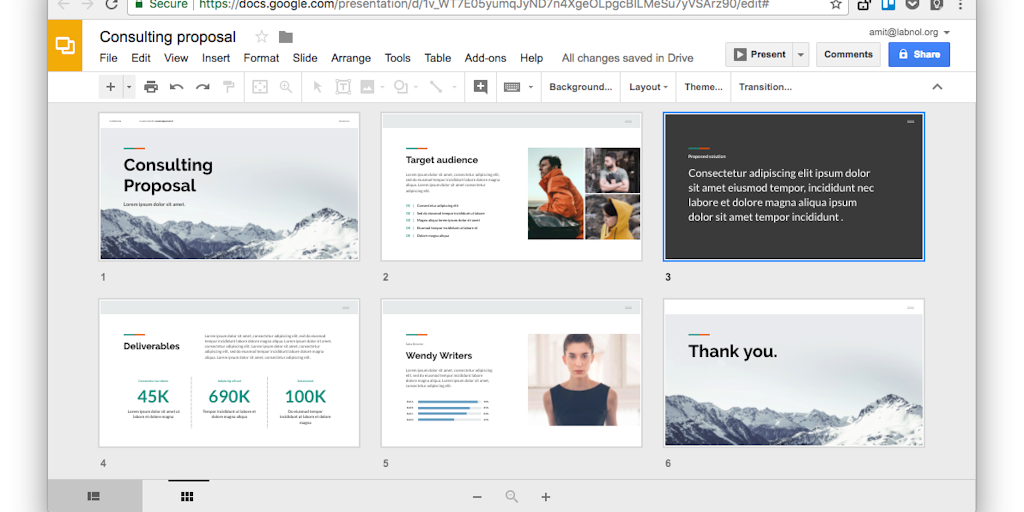Switch to grid view
1024x512 pixels.
point(187,496)
